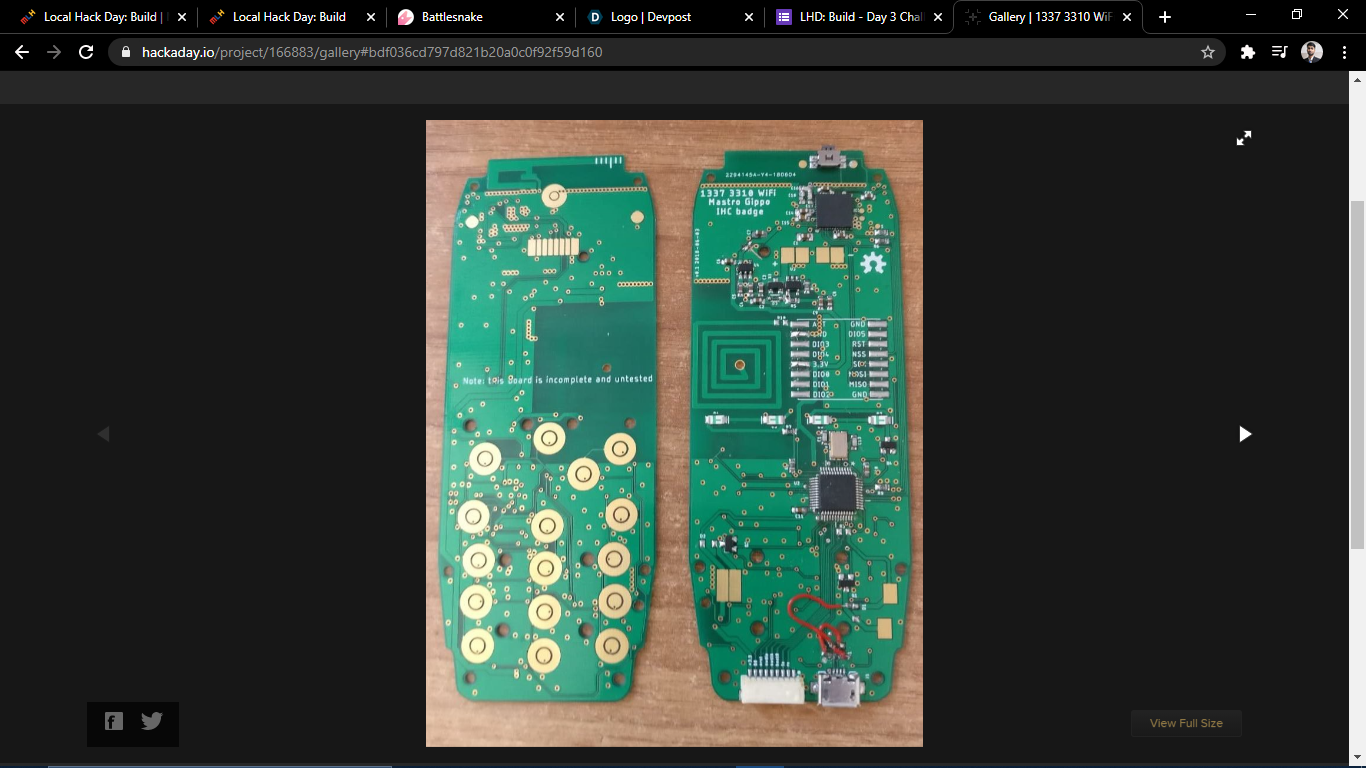Screen dimensions: 1366x768
Task: Switch to the Battlesnake tab
Action: [480, 17]
